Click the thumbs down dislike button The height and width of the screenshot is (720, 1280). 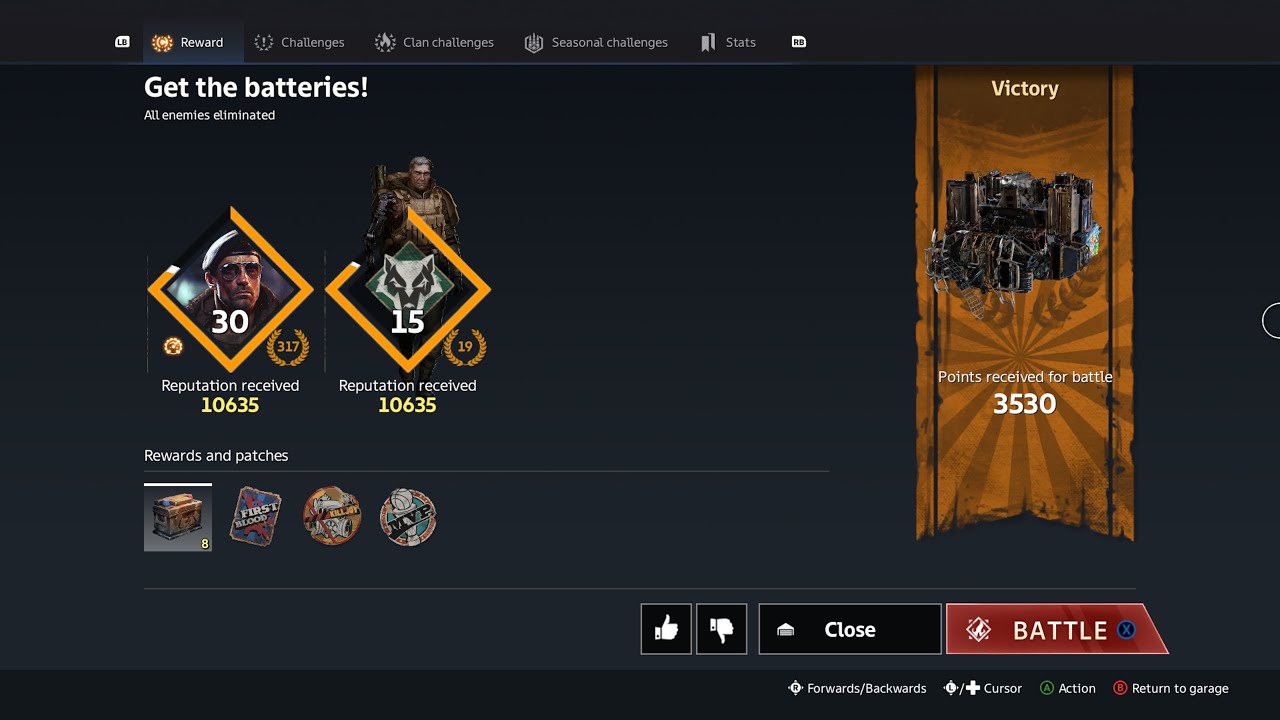pos(721,629)
